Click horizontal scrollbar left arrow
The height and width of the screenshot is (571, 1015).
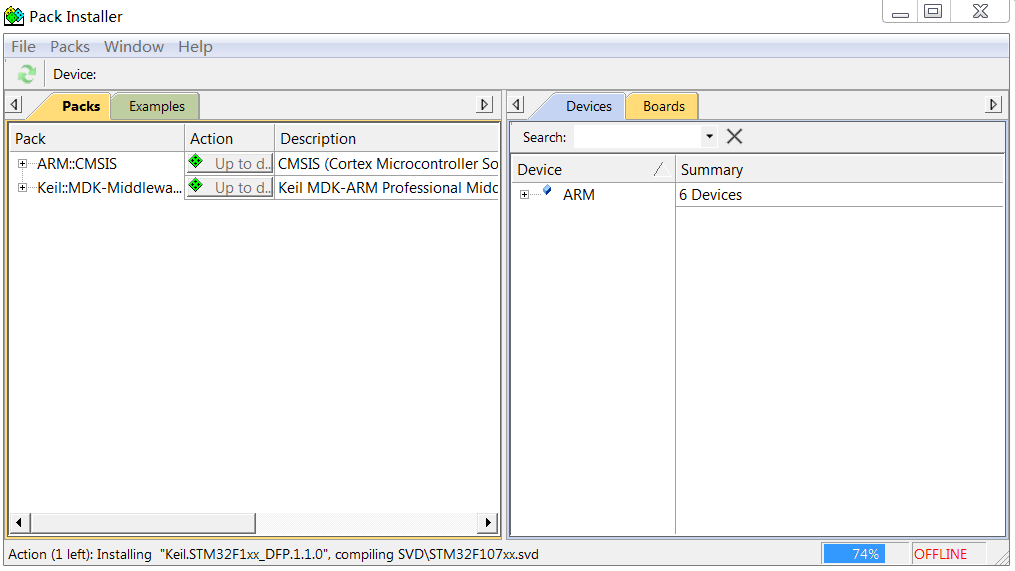click(19, 522)
